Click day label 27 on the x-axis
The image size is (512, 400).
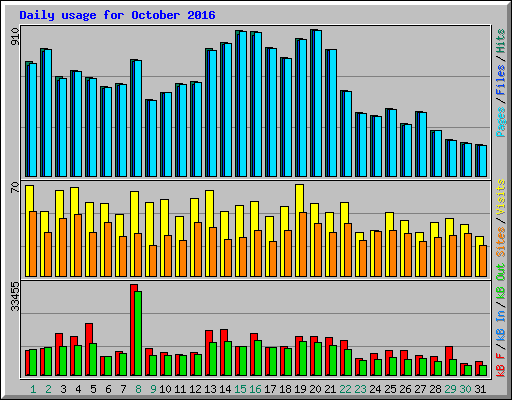420,389
